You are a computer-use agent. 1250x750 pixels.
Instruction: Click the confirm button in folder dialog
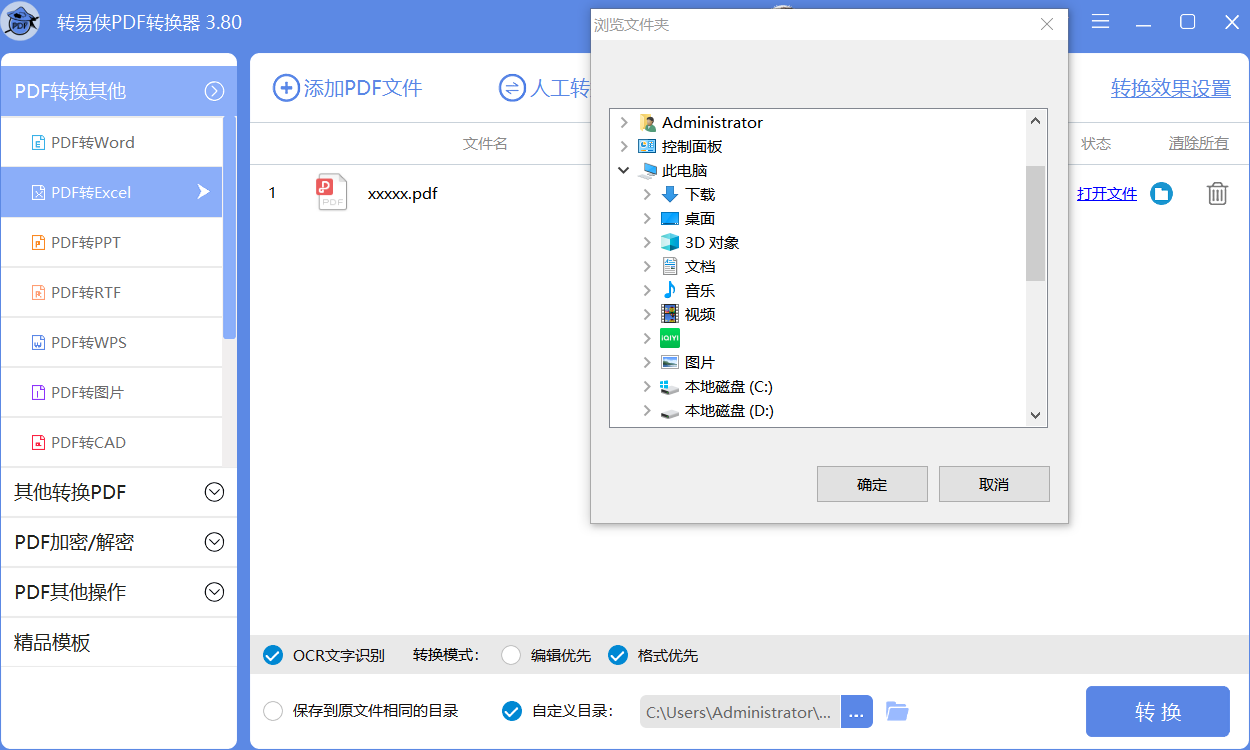pos(872,484)
